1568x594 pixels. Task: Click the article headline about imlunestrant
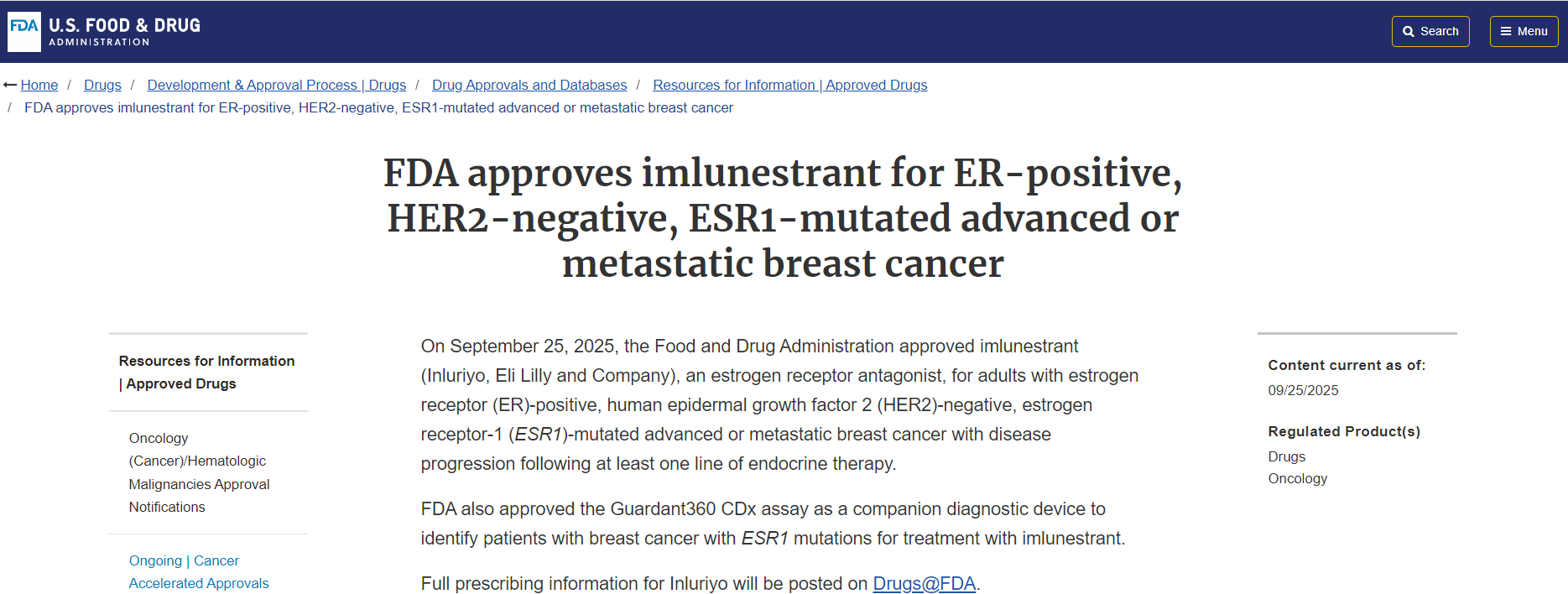(x=783, y=217)
